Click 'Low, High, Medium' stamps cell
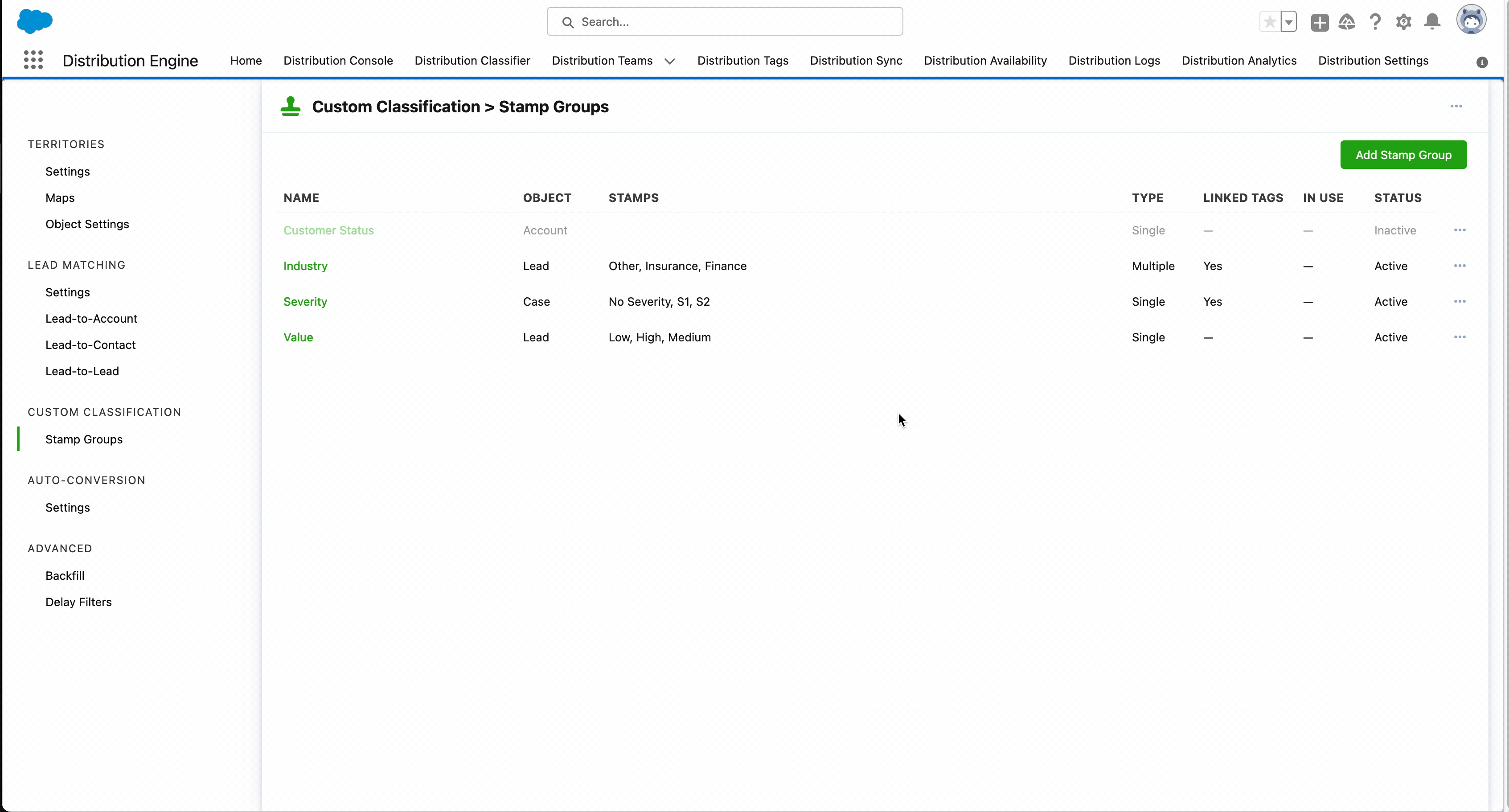This screenshot has width=1509, height=812. click(x=660, y=337)
